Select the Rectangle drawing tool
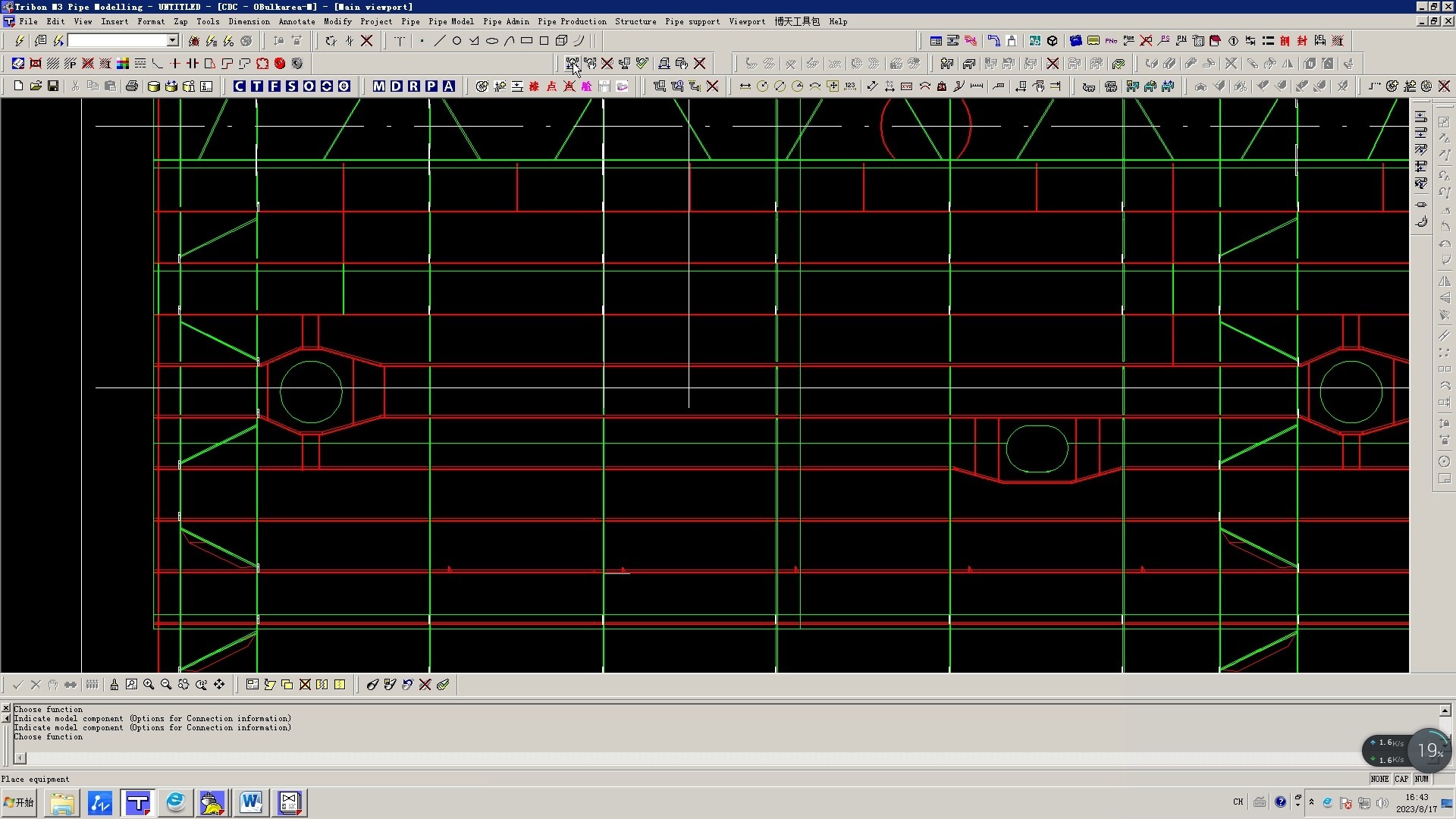 [527, 41]
